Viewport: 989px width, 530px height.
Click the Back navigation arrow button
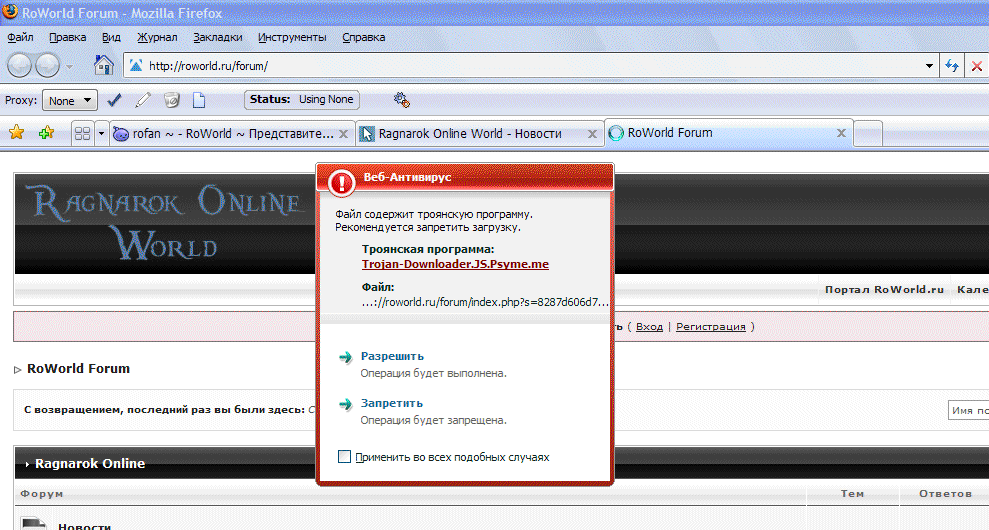point(19,66)
